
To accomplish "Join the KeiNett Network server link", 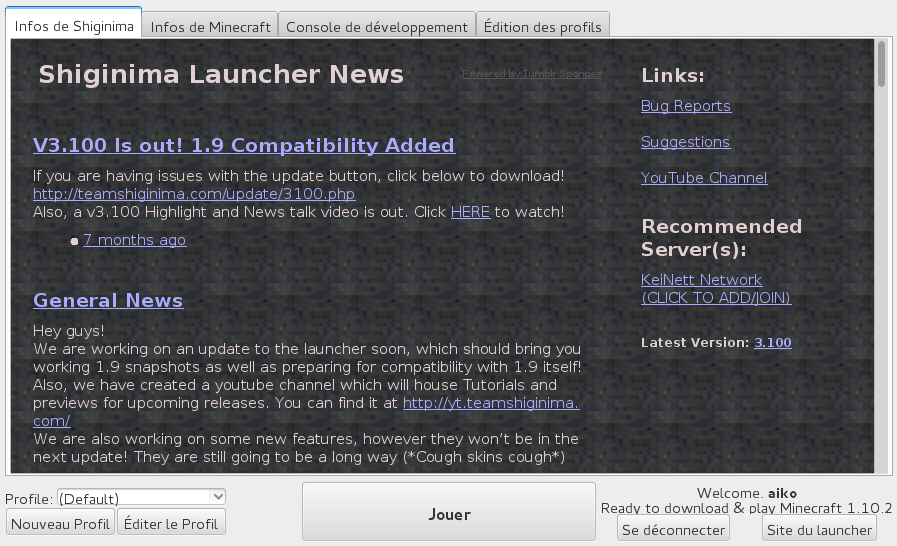I will (715, 288).
